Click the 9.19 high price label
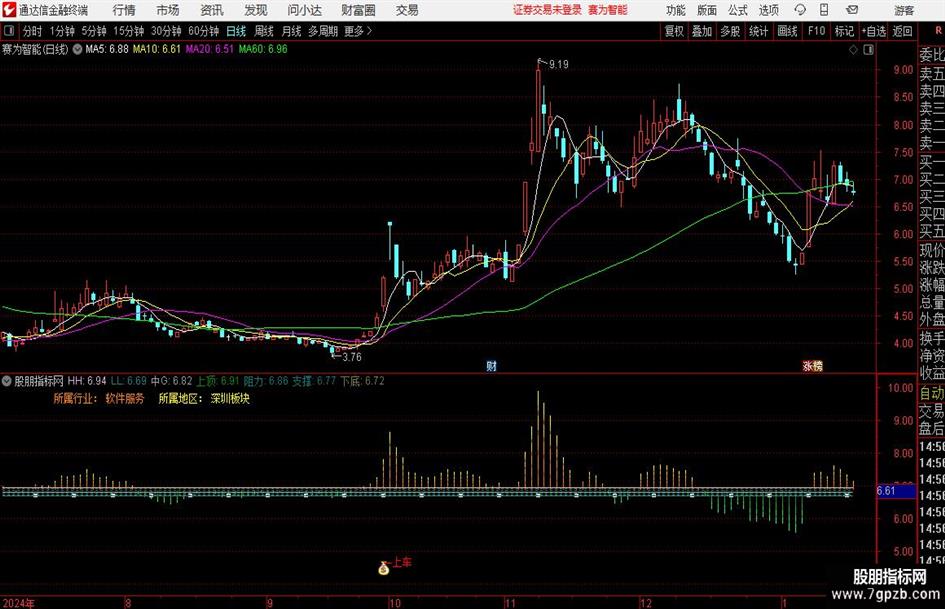This screenshot has height=609, width=945. tap(559, 65)
